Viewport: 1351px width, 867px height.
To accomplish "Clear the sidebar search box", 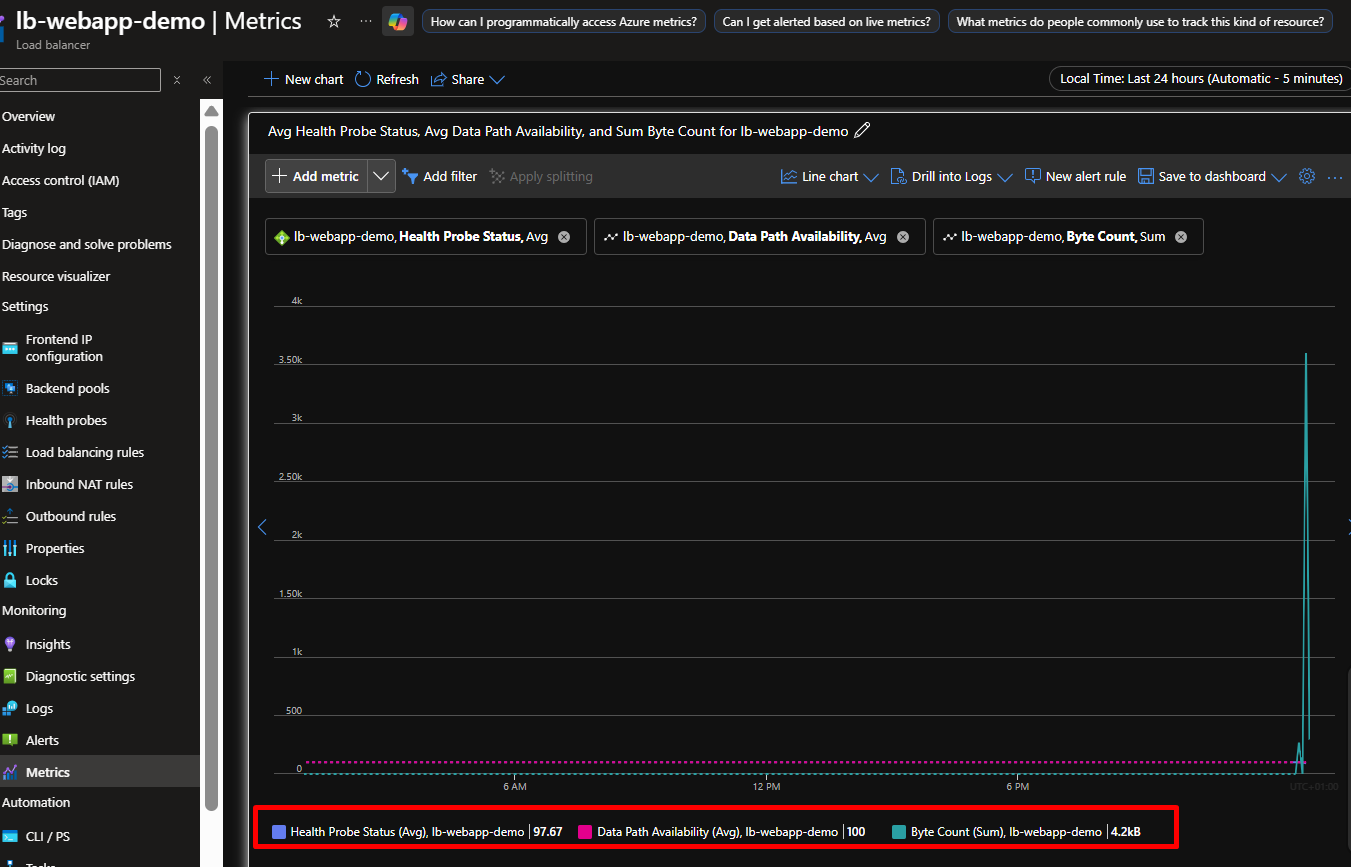I will point(177,80).
